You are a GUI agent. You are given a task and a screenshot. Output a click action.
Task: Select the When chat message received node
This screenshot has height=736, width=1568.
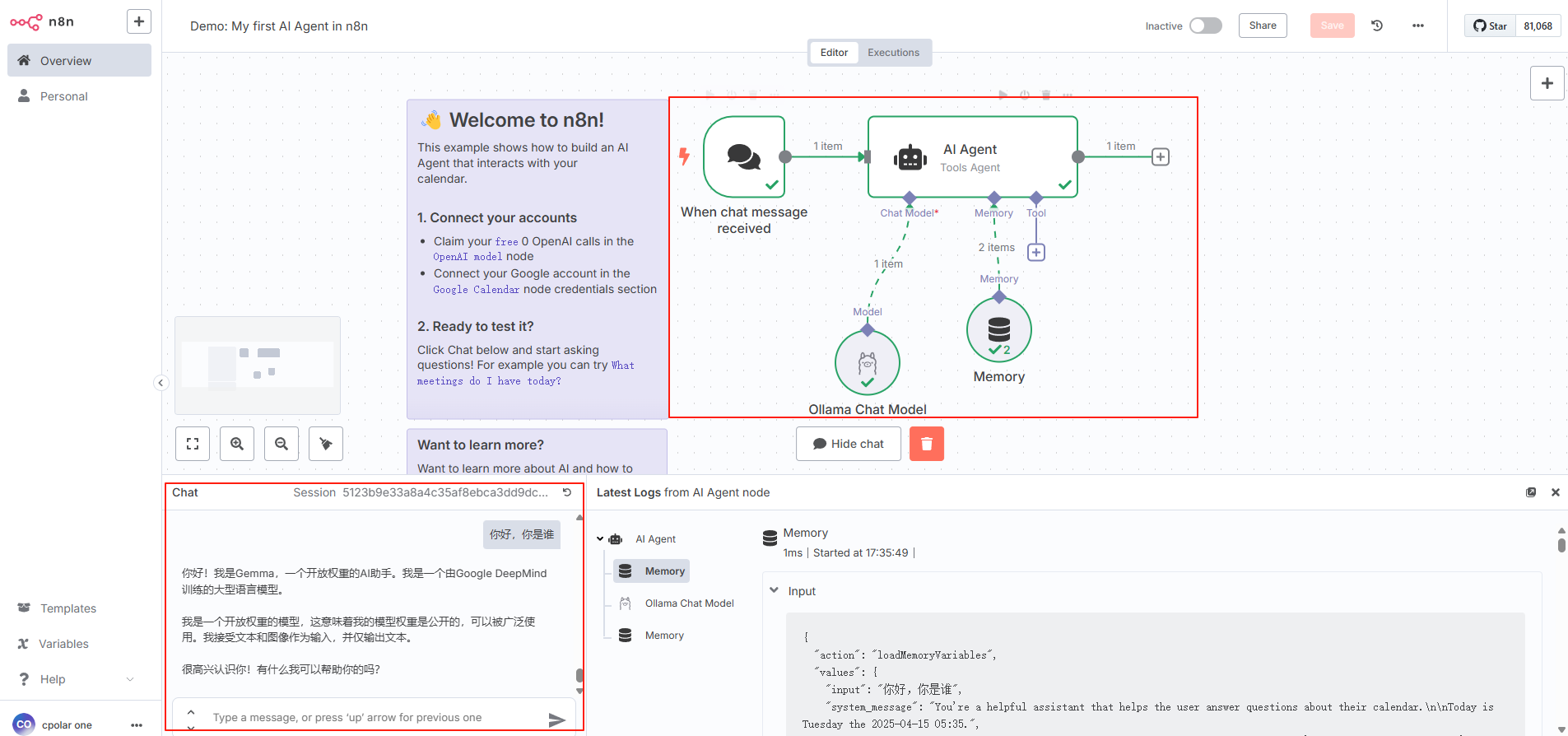pyautogui.click(x=744, y=156)
